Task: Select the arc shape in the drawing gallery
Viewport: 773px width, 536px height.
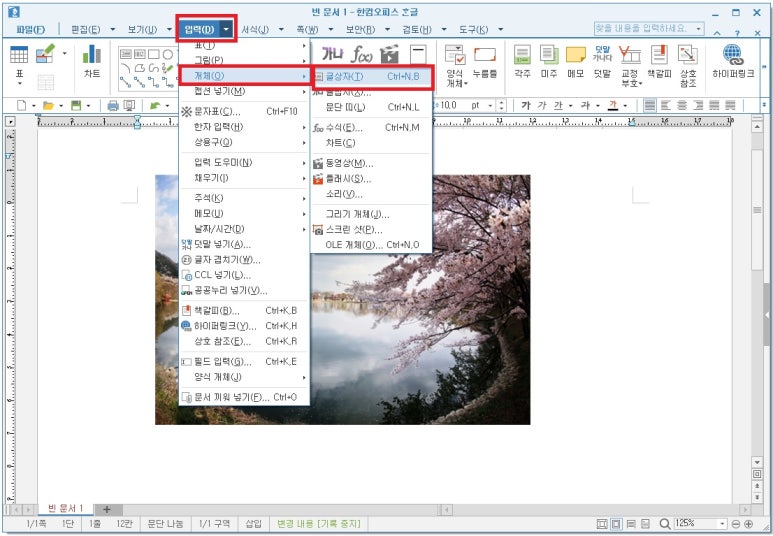Action: click(125, 68)
